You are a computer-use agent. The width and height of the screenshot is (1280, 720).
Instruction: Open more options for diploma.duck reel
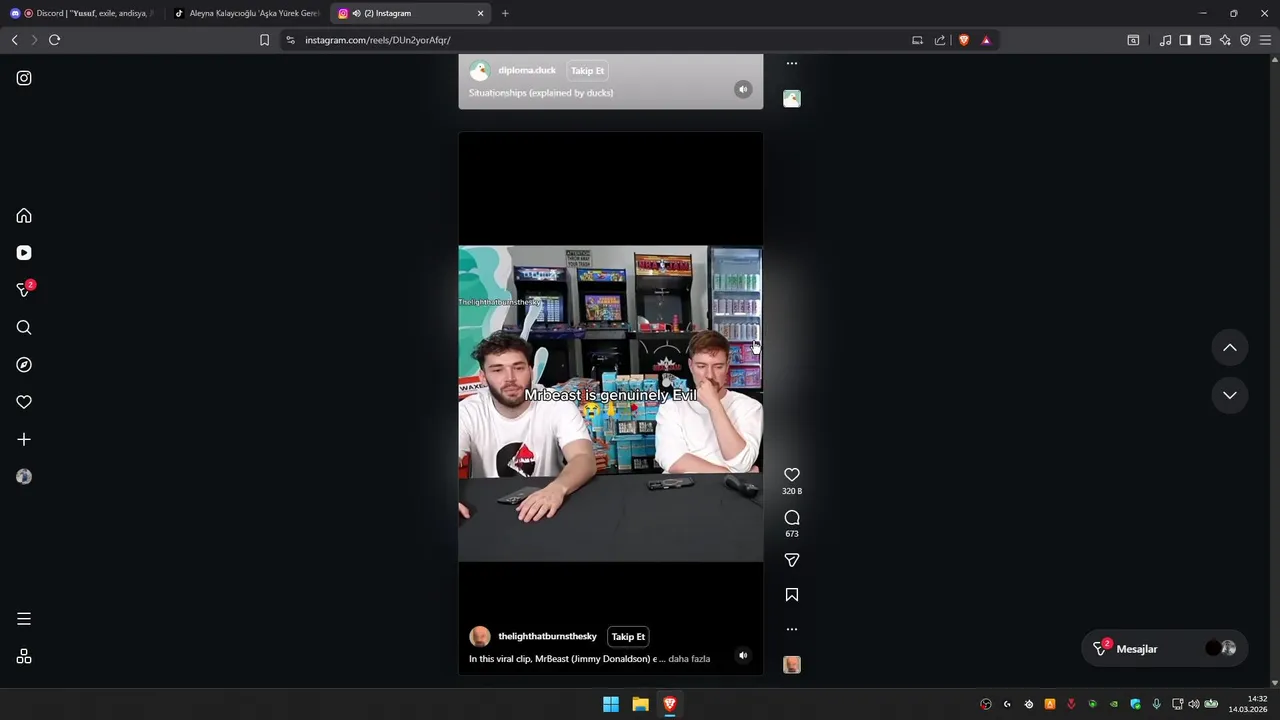click(792, 63)
